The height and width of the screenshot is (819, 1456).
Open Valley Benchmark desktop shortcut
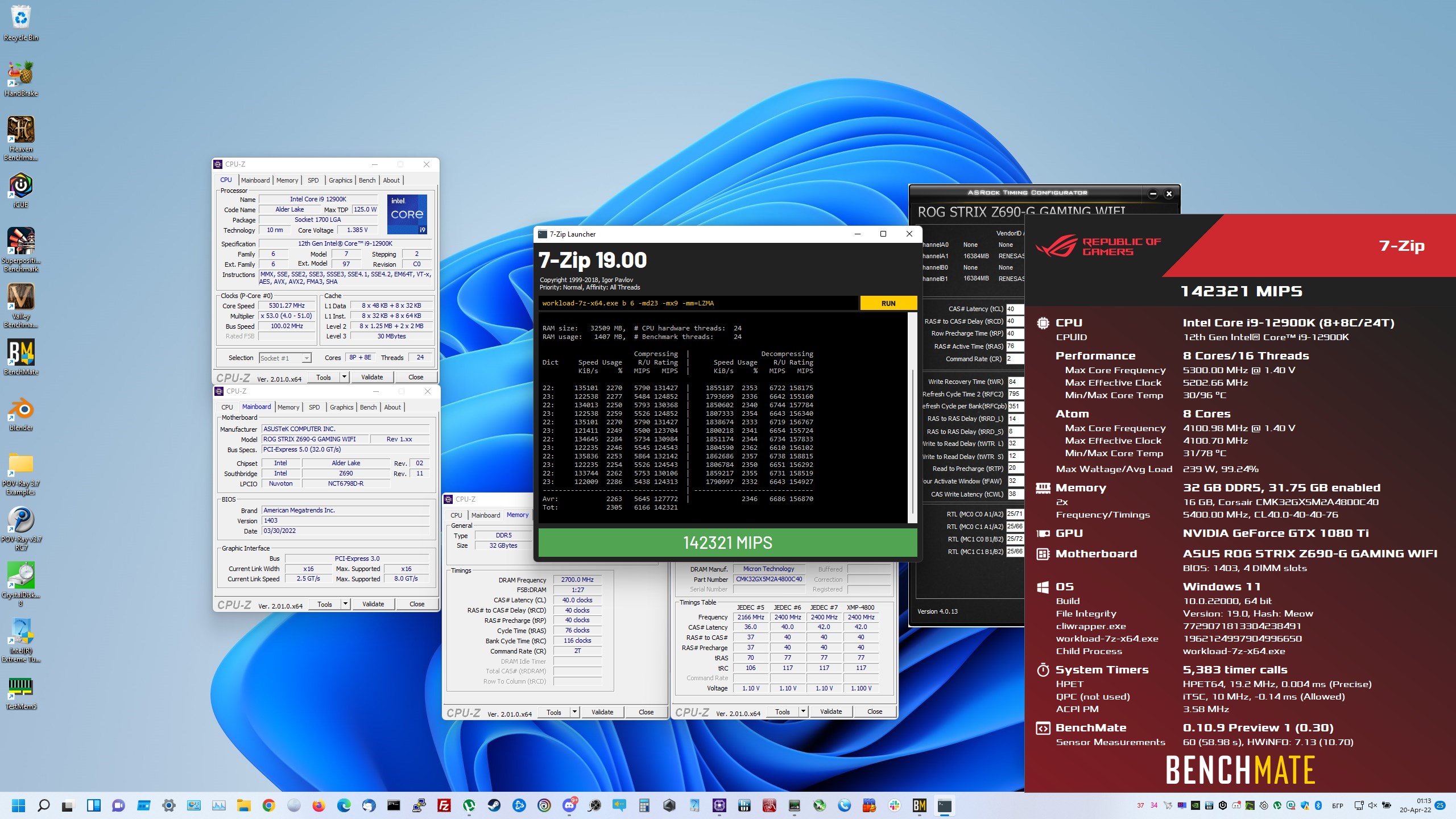[21, 305]
